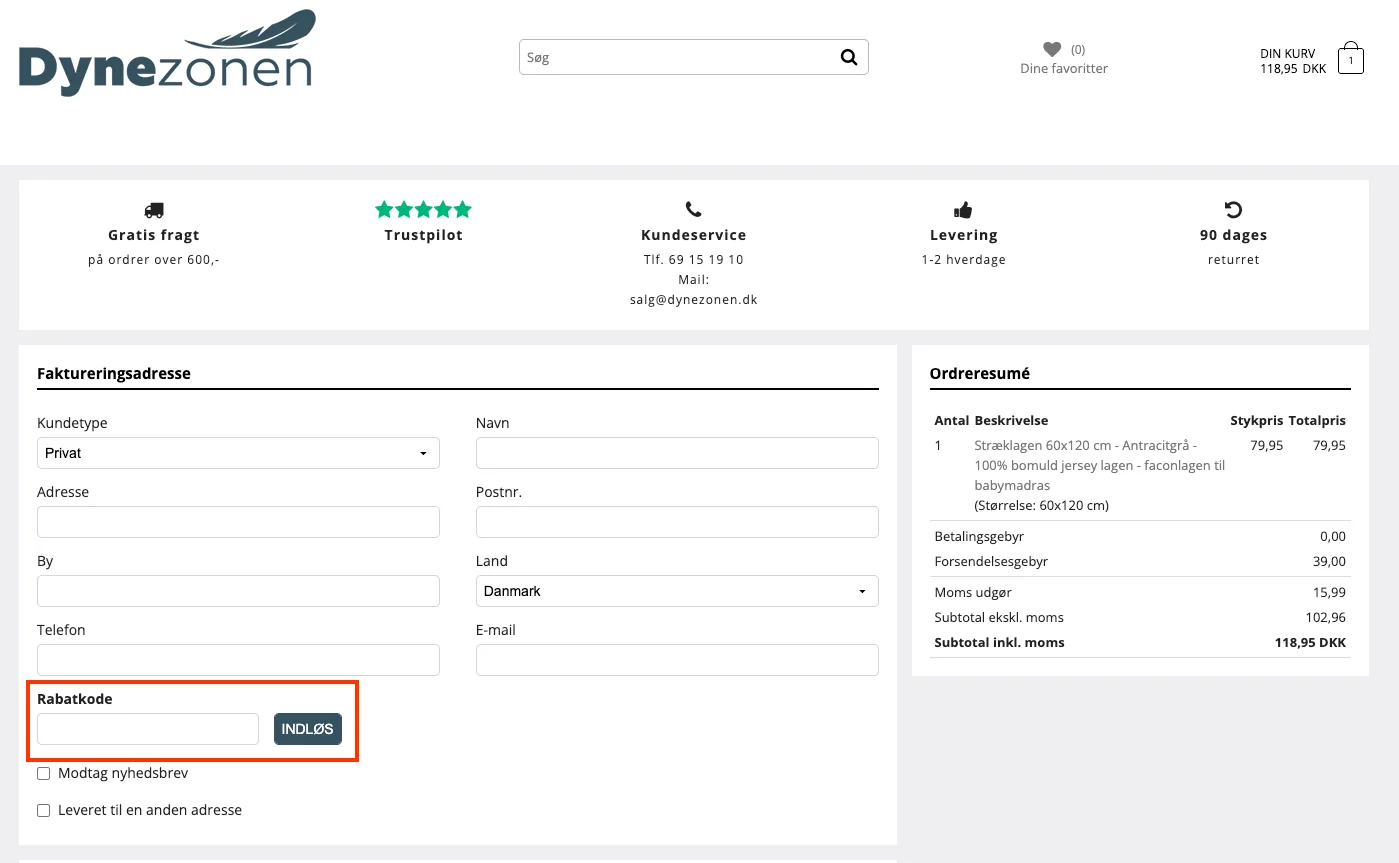Open the Kundetype dropdown
The width and height of the screenshot is (1399, 863).
(238, 453)
